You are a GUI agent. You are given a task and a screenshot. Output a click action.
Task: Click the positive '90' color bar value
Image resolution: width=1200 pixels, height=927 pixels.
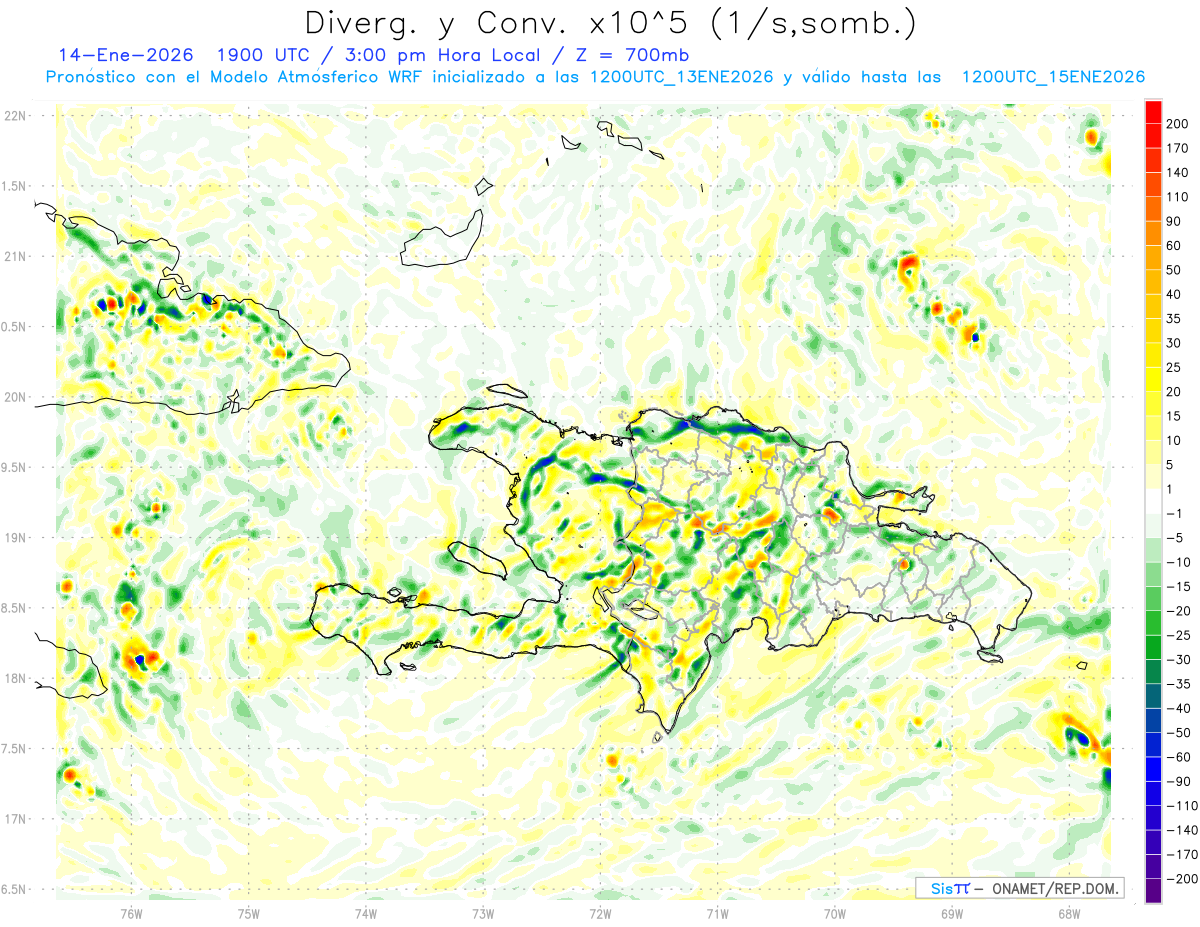(1173, 221)
